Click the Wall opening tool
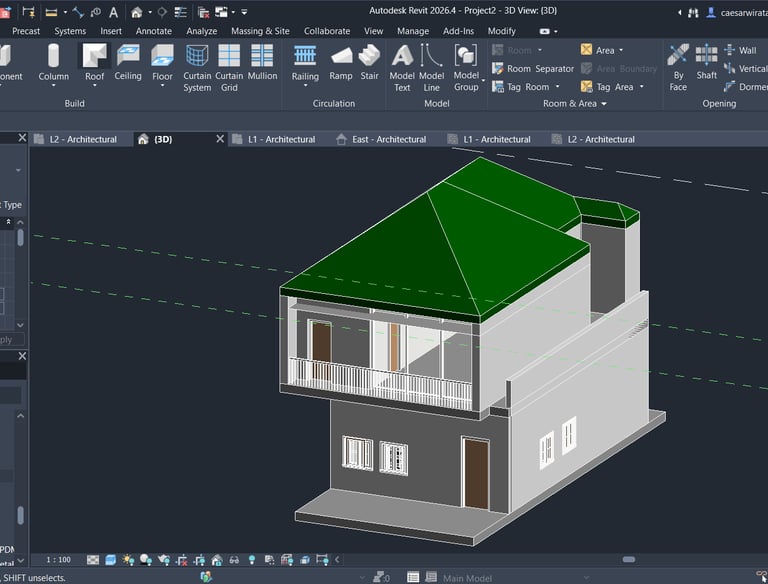The width and height of the screenshot is (768, 584). click(x=740, y=50)
